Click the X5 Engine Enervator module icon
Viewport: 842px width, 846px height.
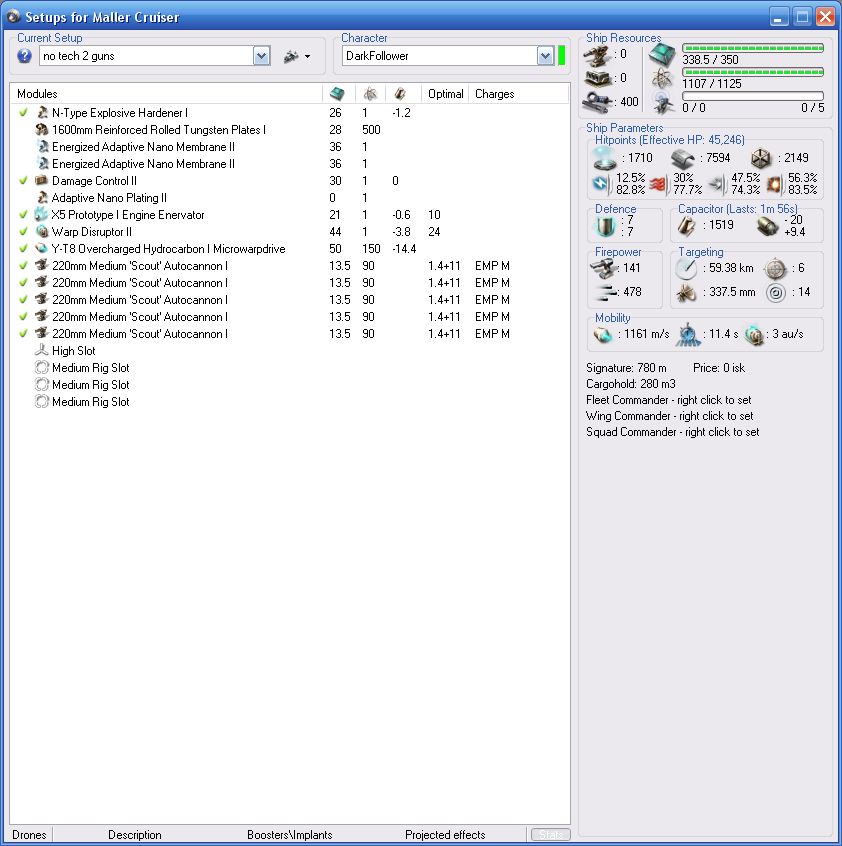click(42, 215)
